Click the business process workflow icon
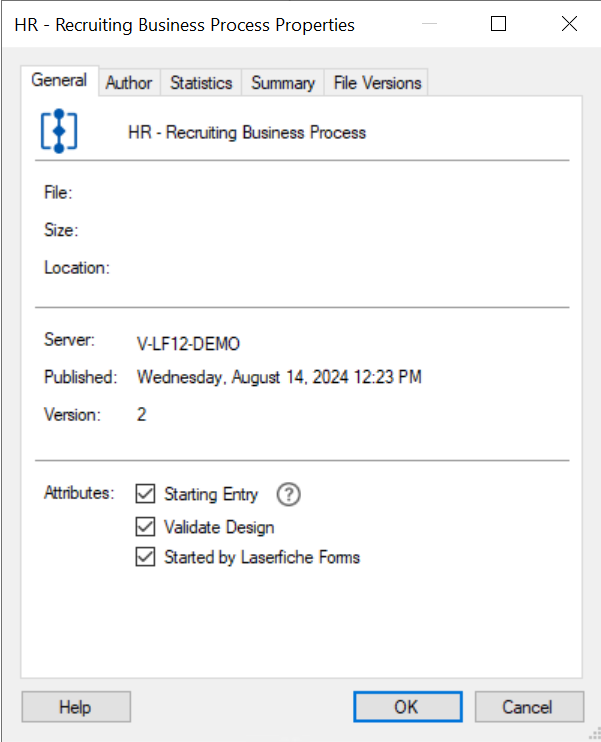Viewport: 601px width, 742px height. 59,131
